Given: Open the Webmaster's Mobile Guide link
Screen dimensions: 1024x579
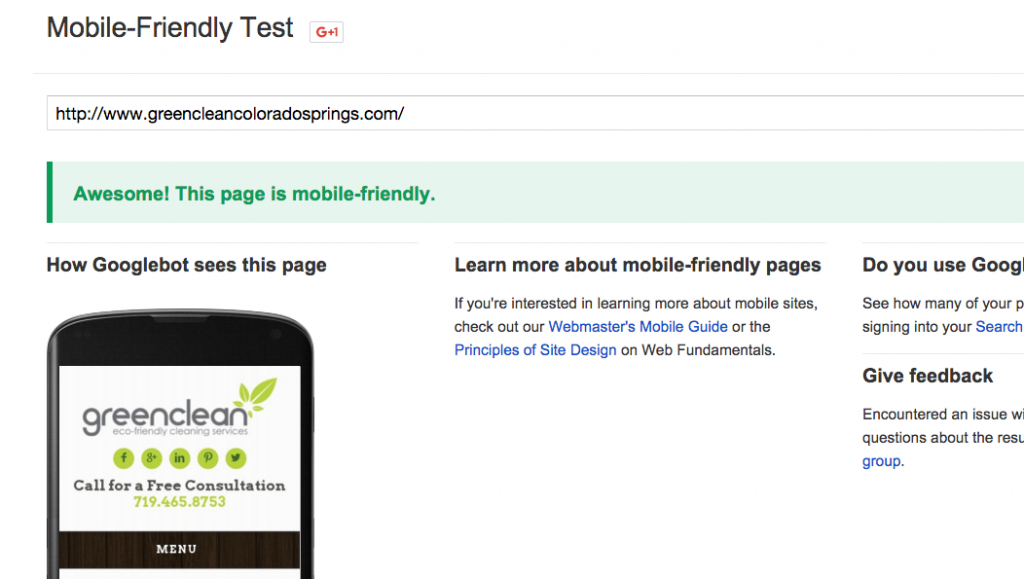Looking at the screenshot, I should tap(638, 327).
